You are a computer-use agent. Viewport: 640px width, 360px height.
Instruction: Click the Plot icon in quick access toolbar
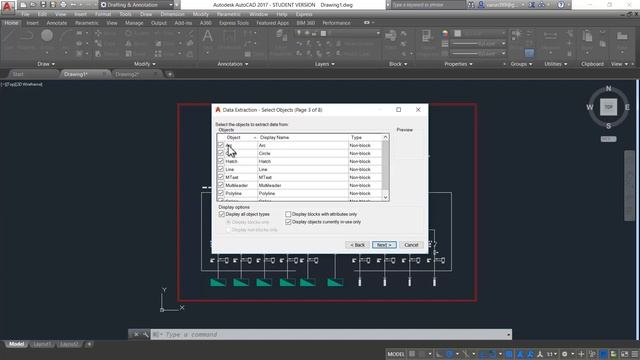coord(63,5)
